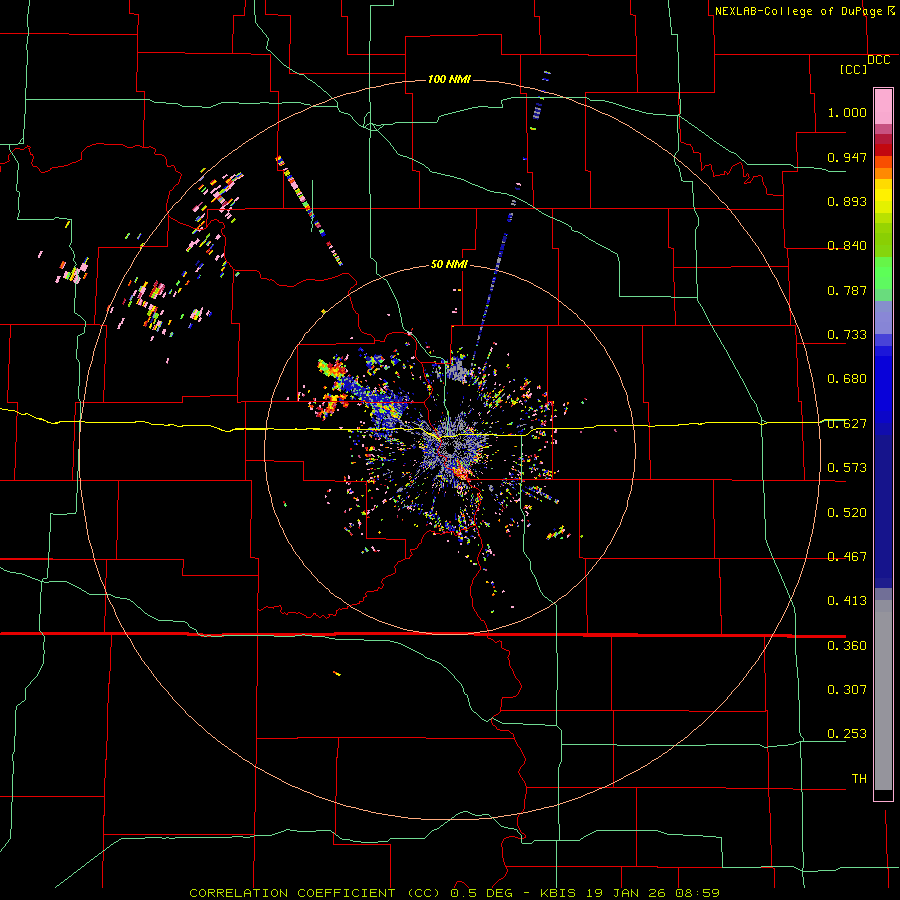Click the 0.520 scale value

(x=847, y=513)
